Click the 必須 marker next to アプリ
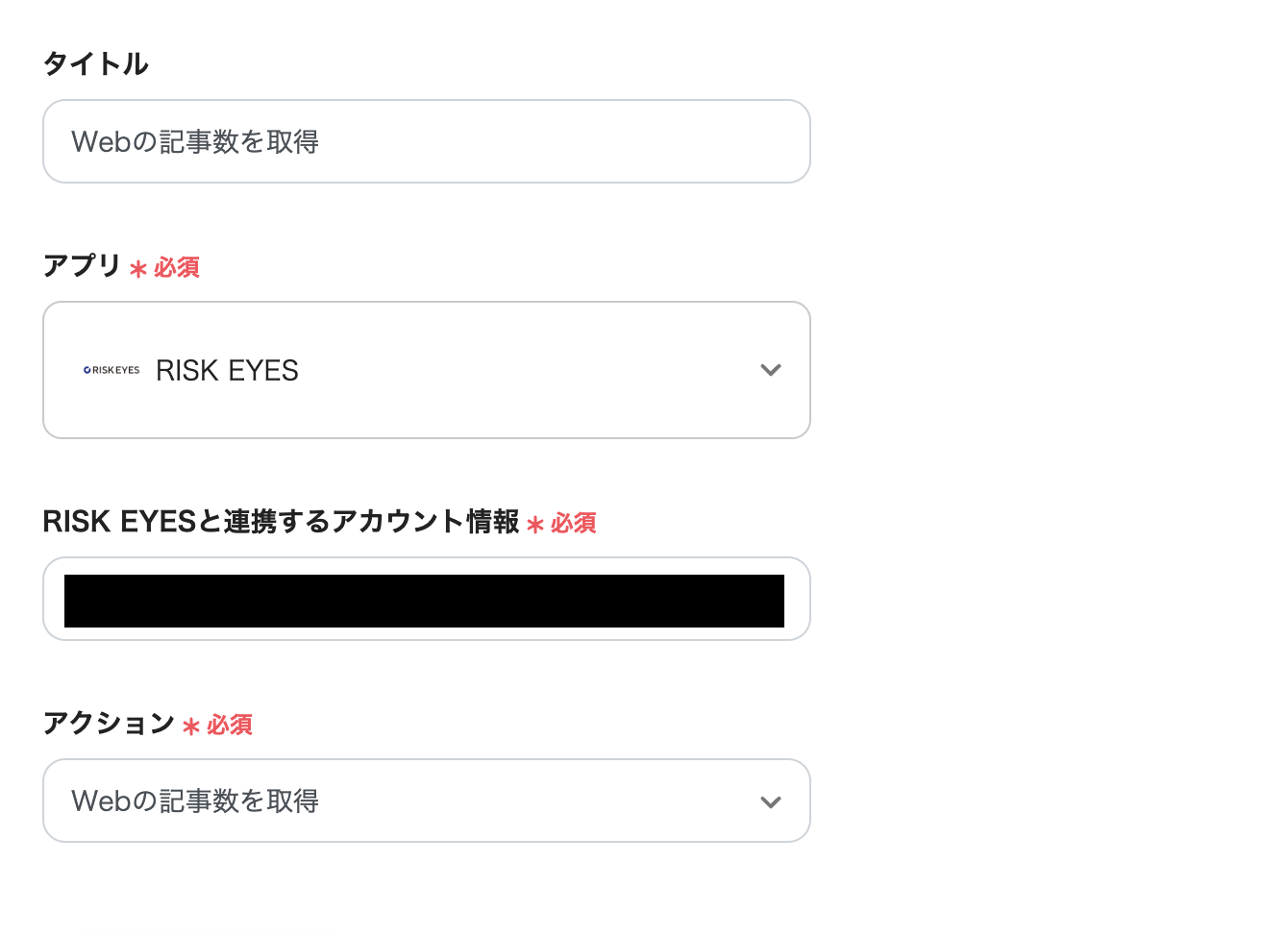 pos(177,267)
